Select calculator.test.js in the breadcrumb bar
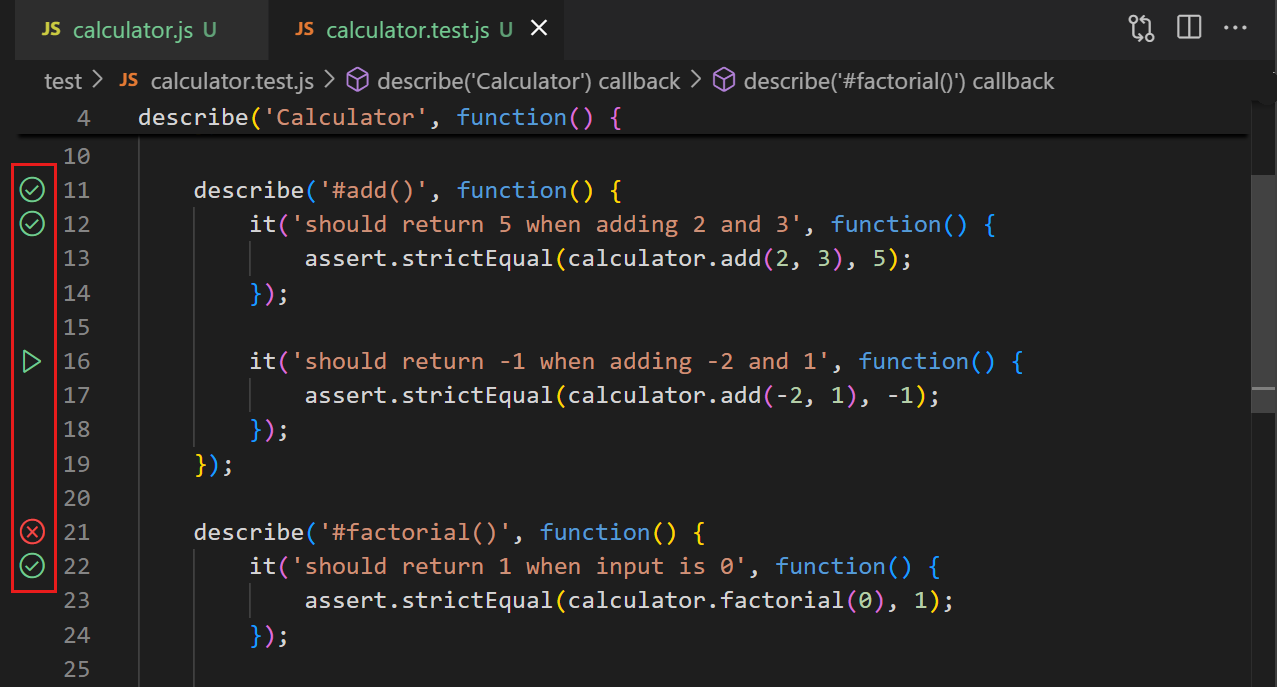 [232, 80]
